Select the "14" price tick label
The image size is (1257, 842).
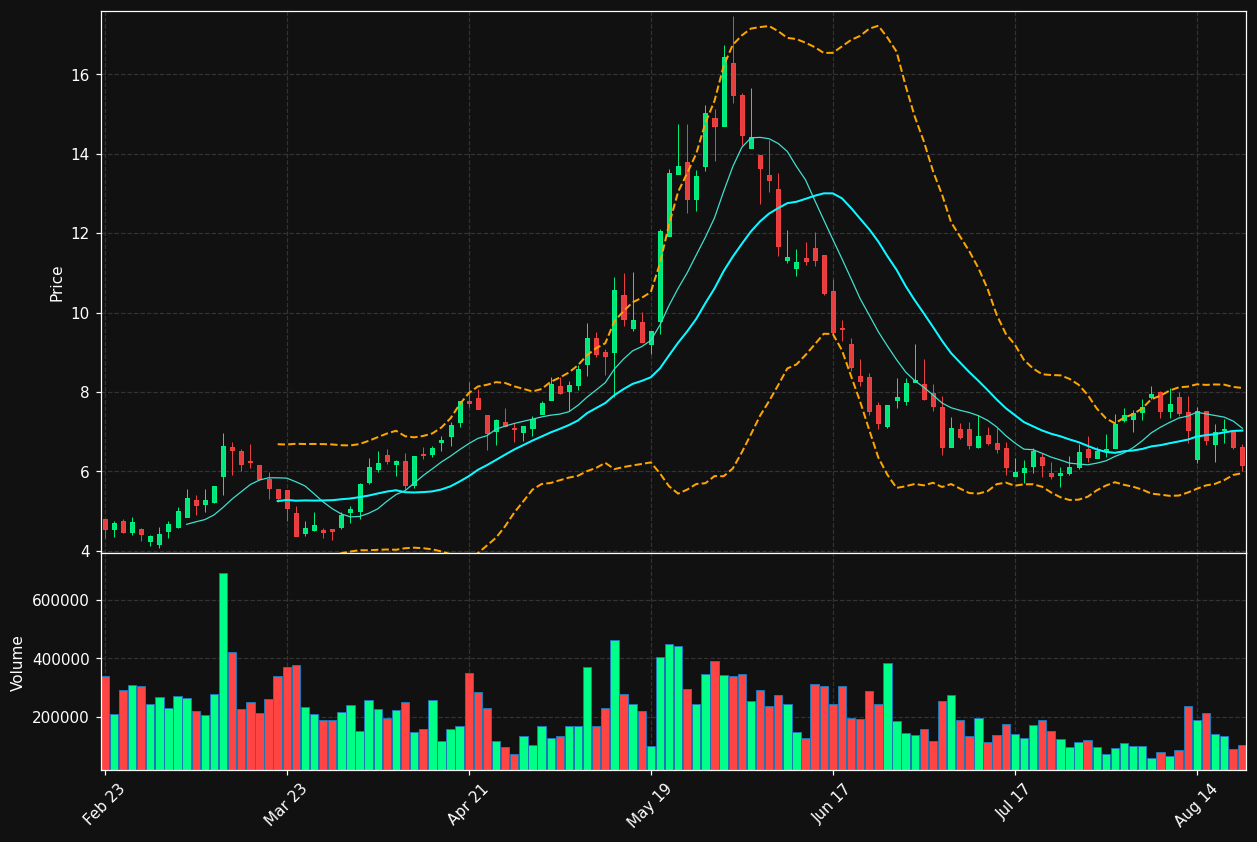[80, 155]
